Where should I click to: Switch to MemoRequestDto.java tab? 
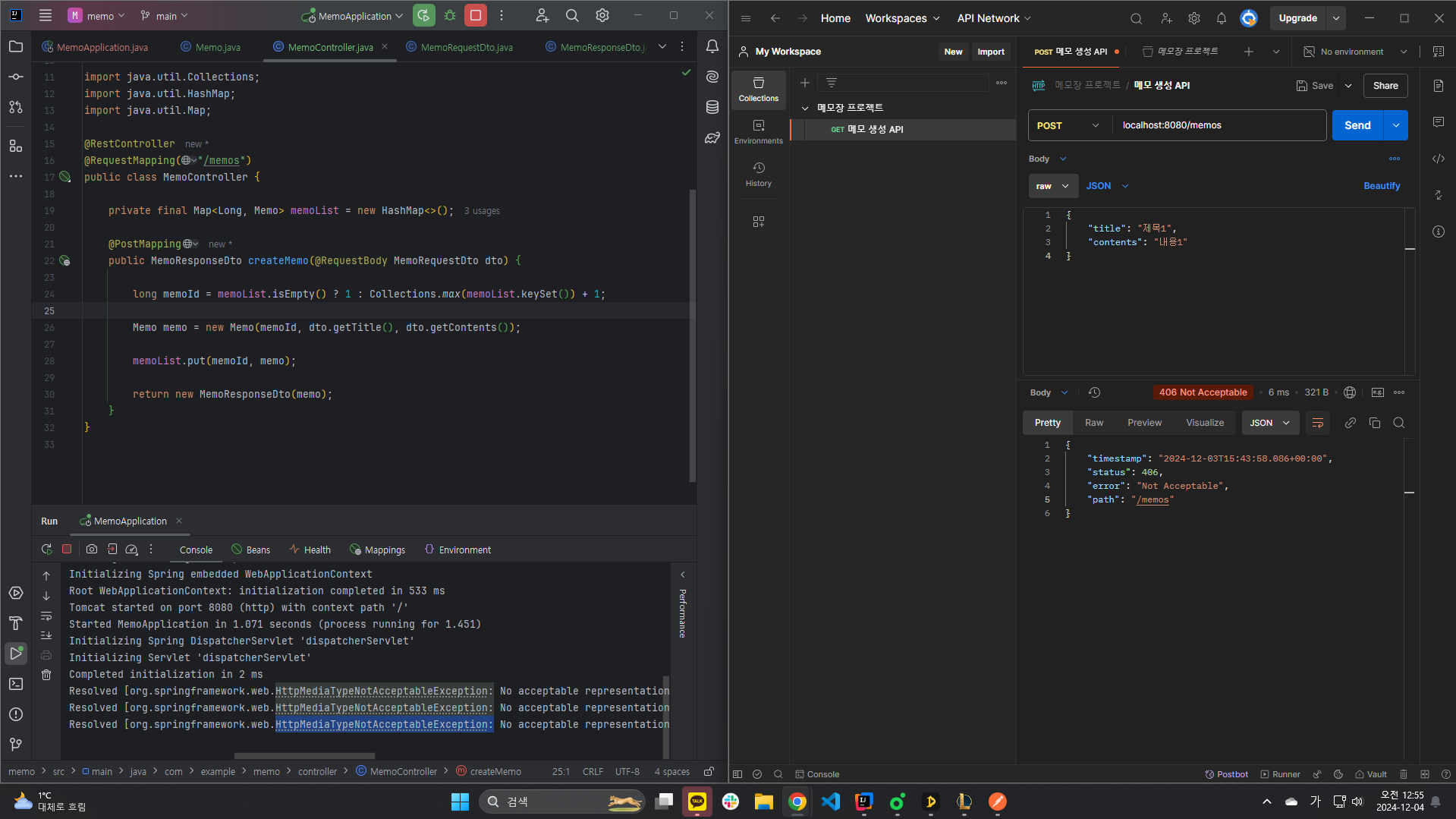pos(460,47)
